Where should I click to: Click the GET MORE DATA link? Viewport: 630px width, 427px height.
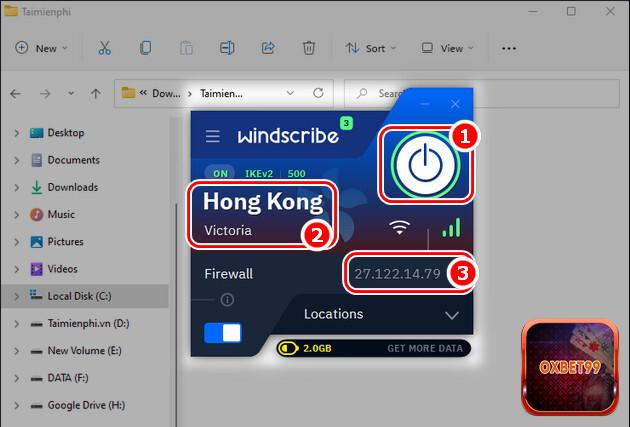425,348
